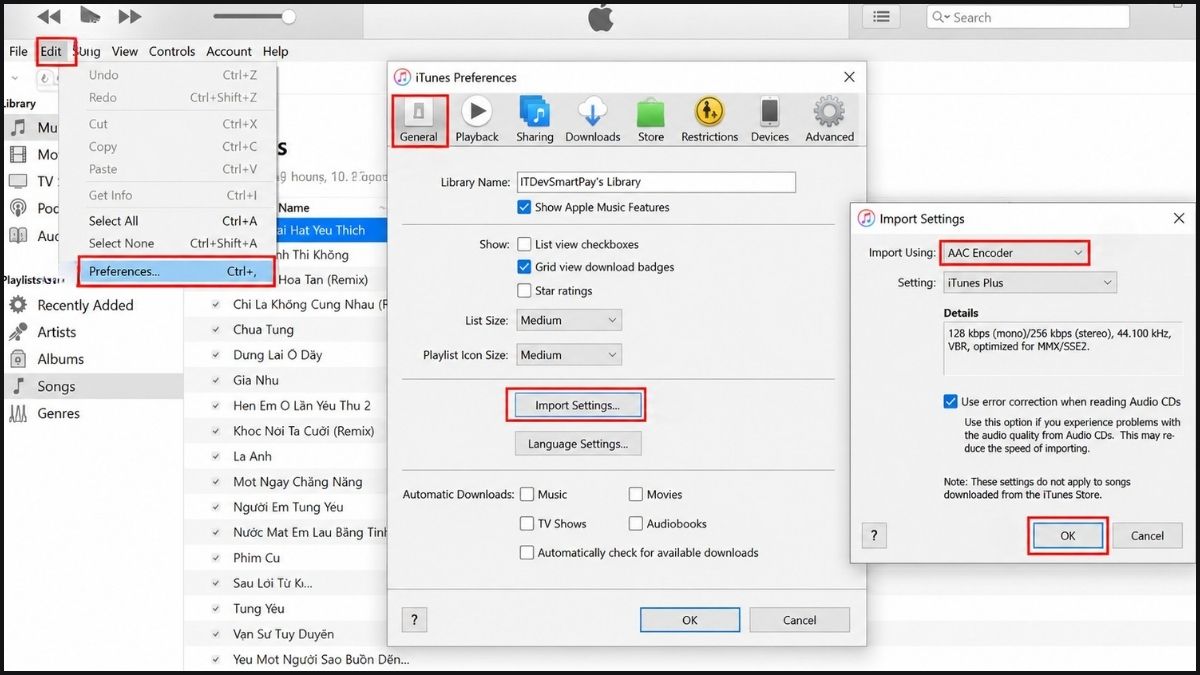Click the Artists microphone icon in sidebar

tap(18, 332)
